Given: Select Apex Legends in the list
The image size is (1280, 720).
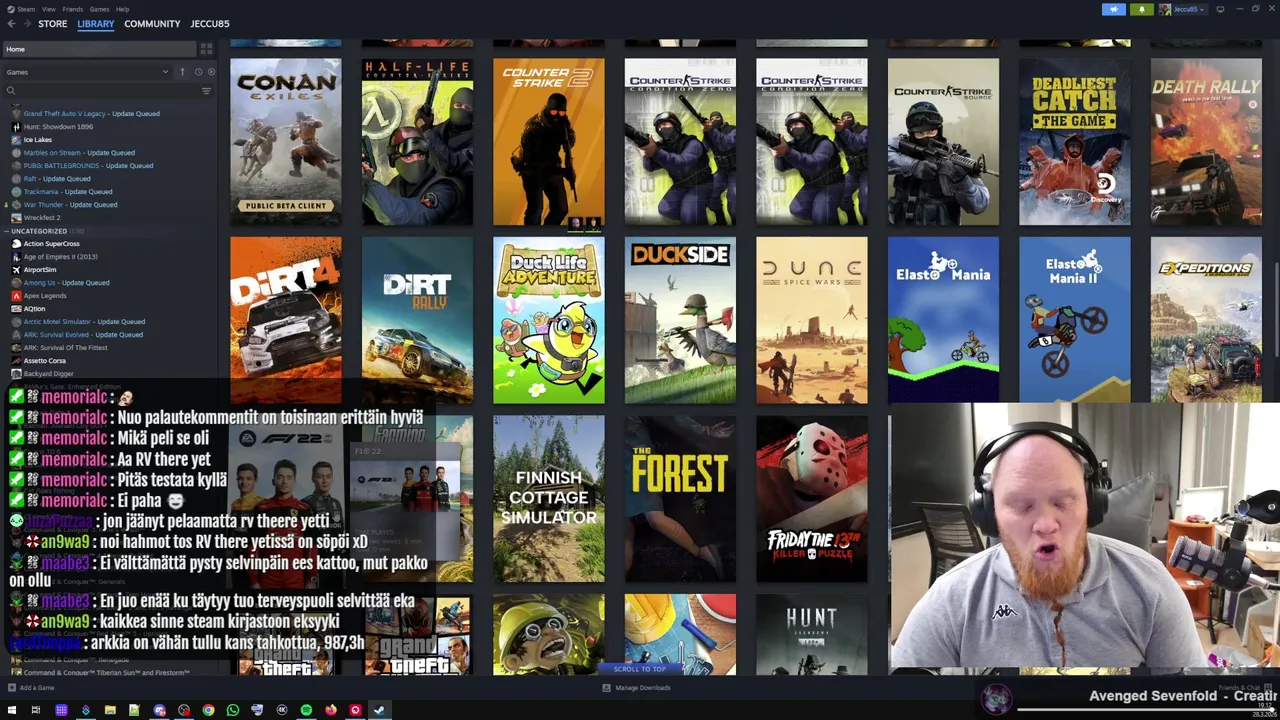Looking at the screenshot, I should click(x=45, y=296).
